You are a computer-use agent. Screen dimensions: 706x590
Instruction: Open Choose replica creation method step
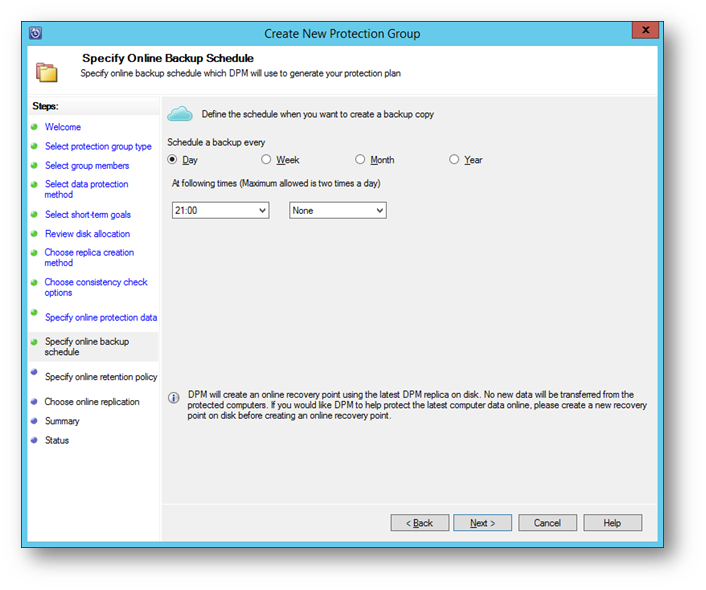(x=89, y=257)
